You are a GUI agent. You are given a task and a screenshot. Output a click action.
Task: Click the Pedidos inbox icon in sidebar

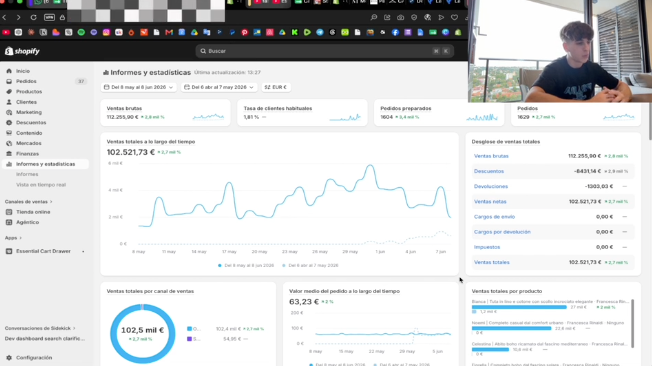tap(9, 82)
